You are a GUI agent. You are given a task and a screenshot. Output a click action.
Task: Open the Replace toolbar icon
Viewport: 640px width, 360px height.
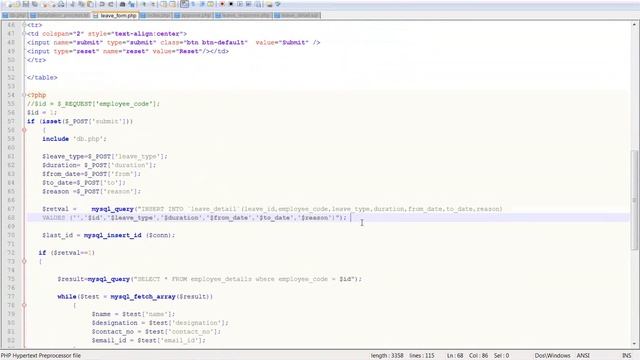coord(131,4)
